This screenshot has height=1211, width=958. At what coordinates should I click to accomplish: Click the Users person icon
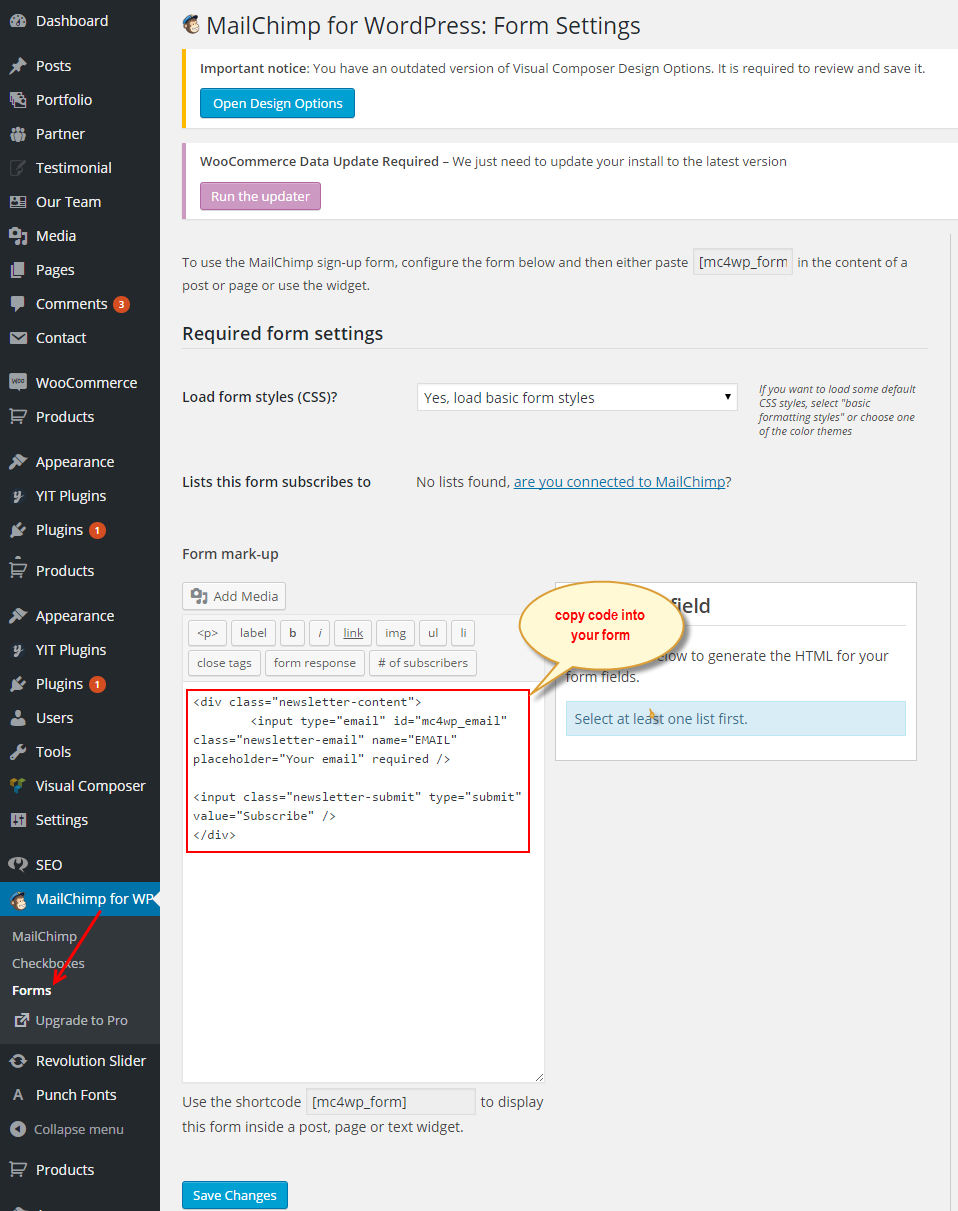pos(18,718)
